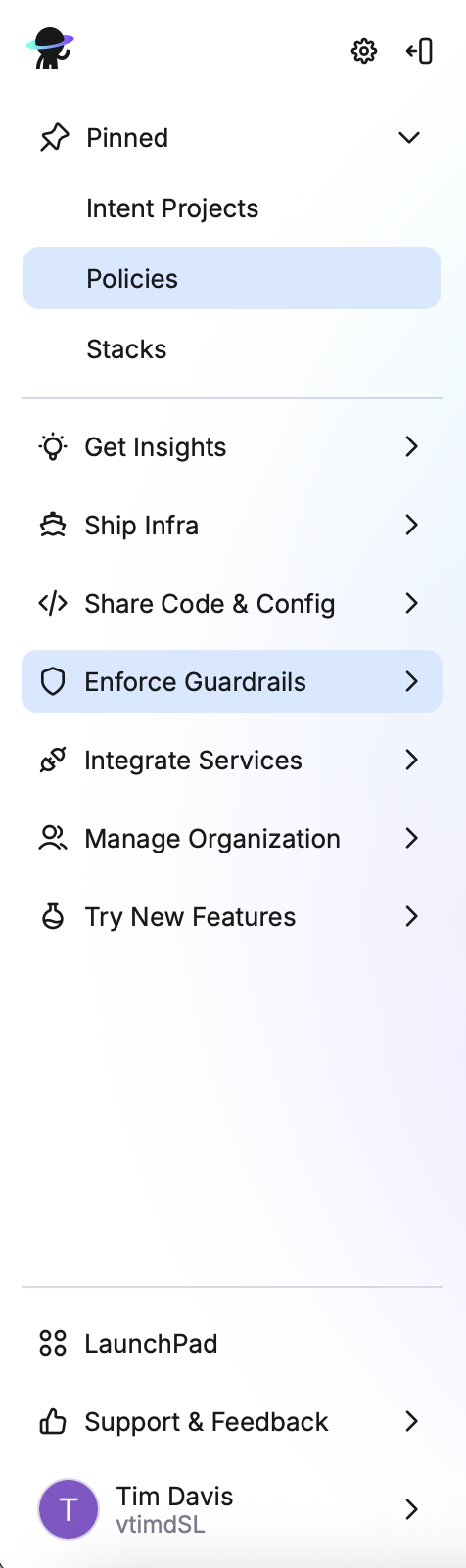Expand the Tim Davis account chevron

point(412,1510)
